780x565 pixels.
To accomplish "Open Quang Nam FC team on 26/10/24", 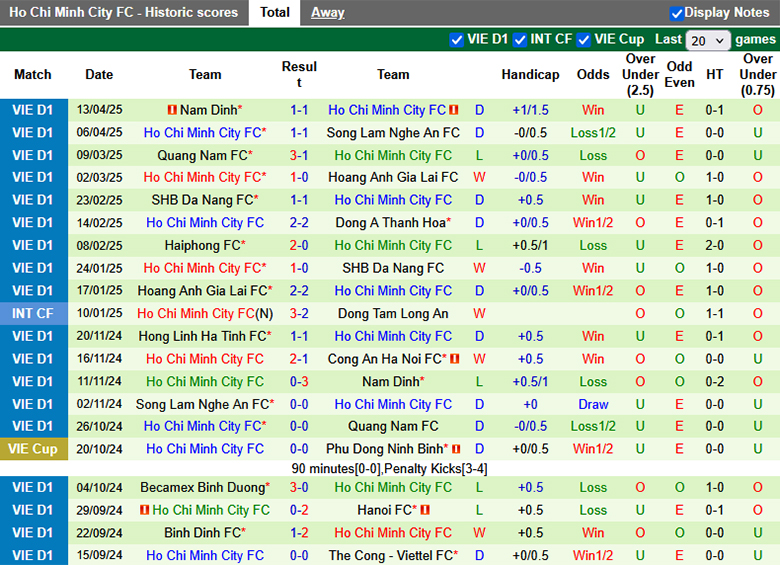I will coord(393,426).
